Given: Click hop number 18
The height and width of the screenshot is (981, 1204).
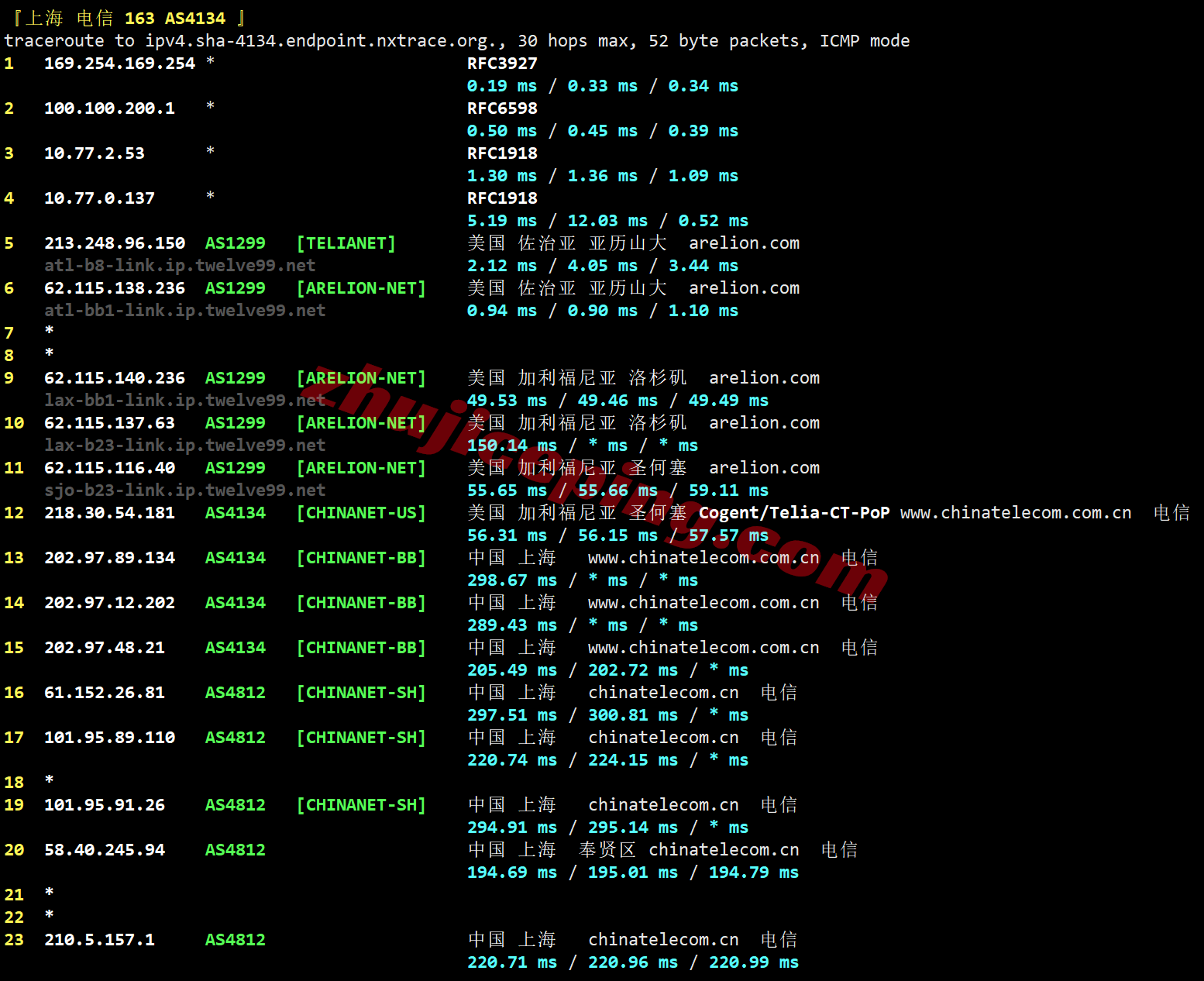Looking at the screenshot, I should pos(14,783).
